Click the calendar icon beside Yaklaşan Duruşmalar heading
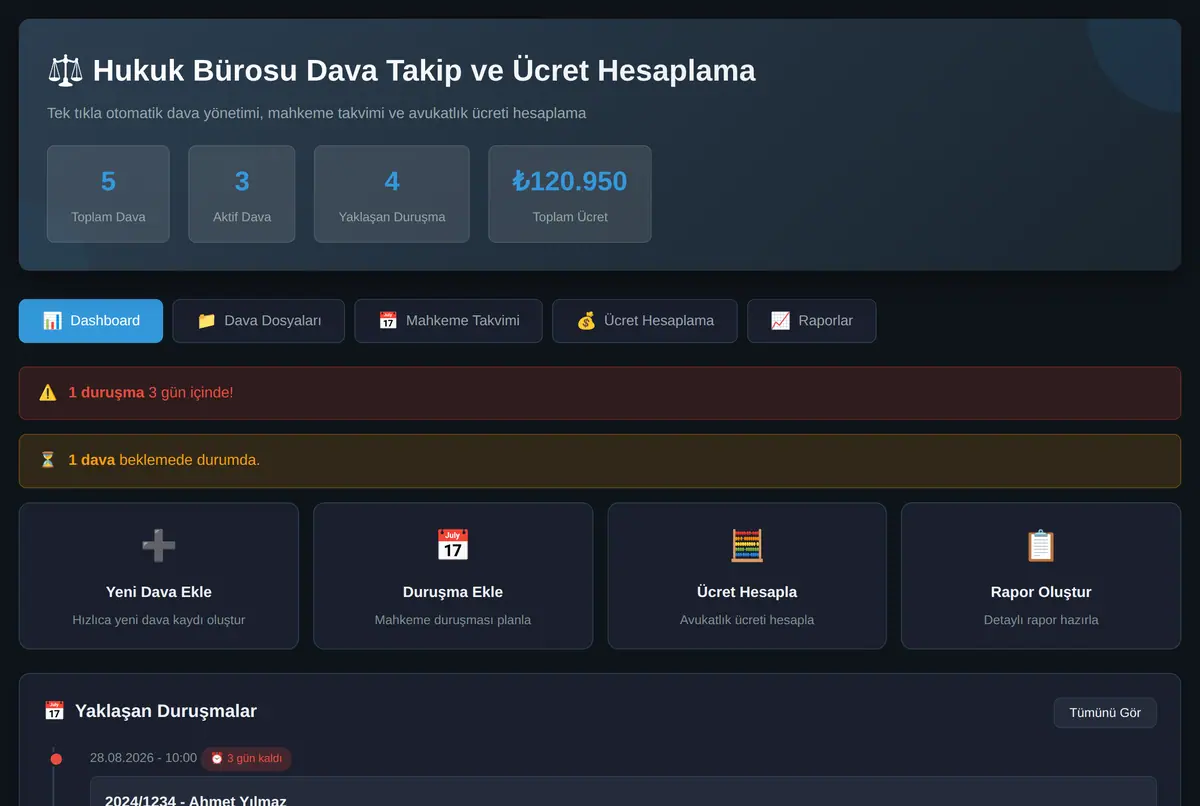This screenshot has width=1200, height=806. coord(54,711)
